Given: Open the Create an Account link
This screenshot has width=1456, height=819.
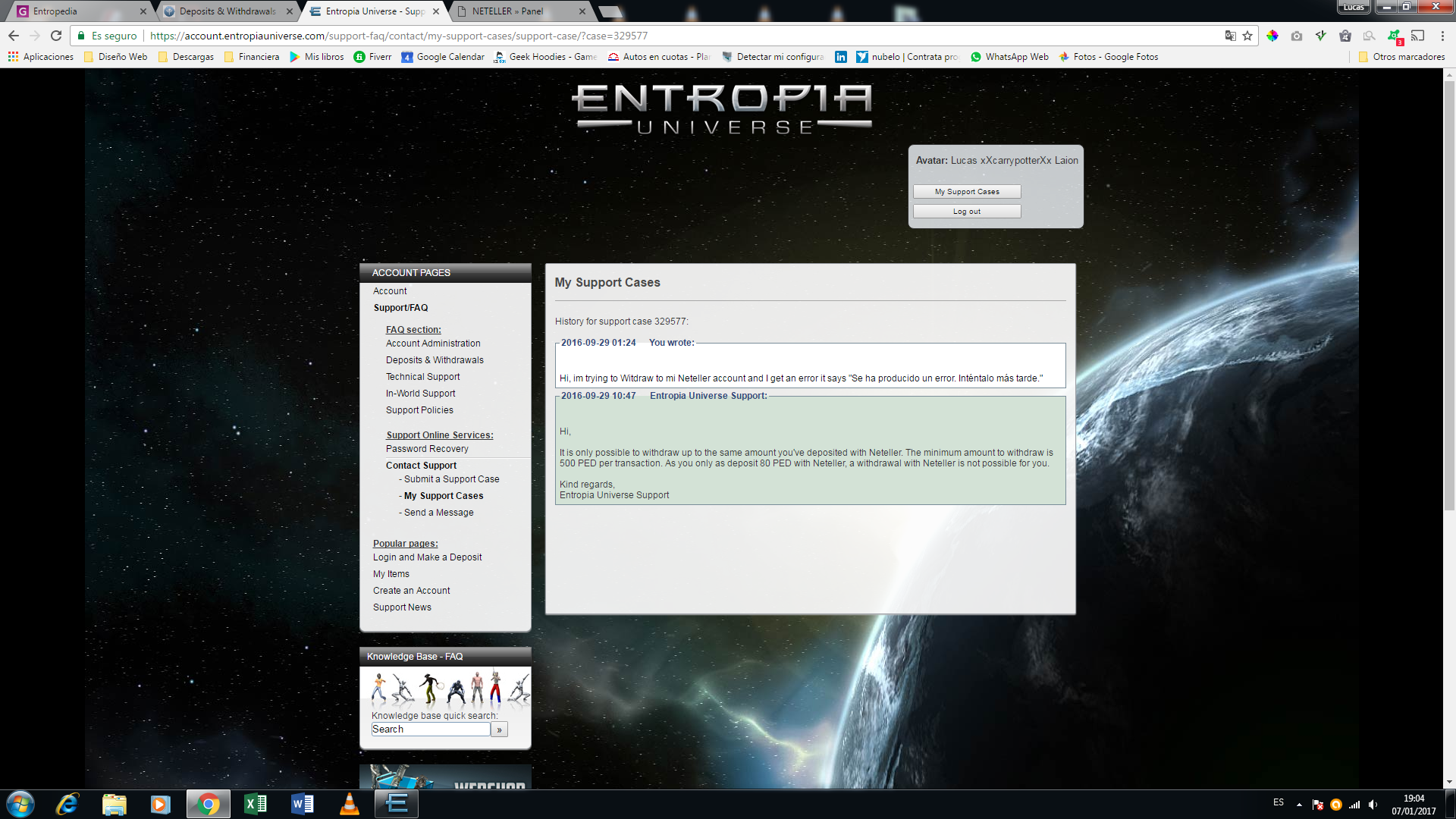Looking at the screenshot, I should coord(411,591).
